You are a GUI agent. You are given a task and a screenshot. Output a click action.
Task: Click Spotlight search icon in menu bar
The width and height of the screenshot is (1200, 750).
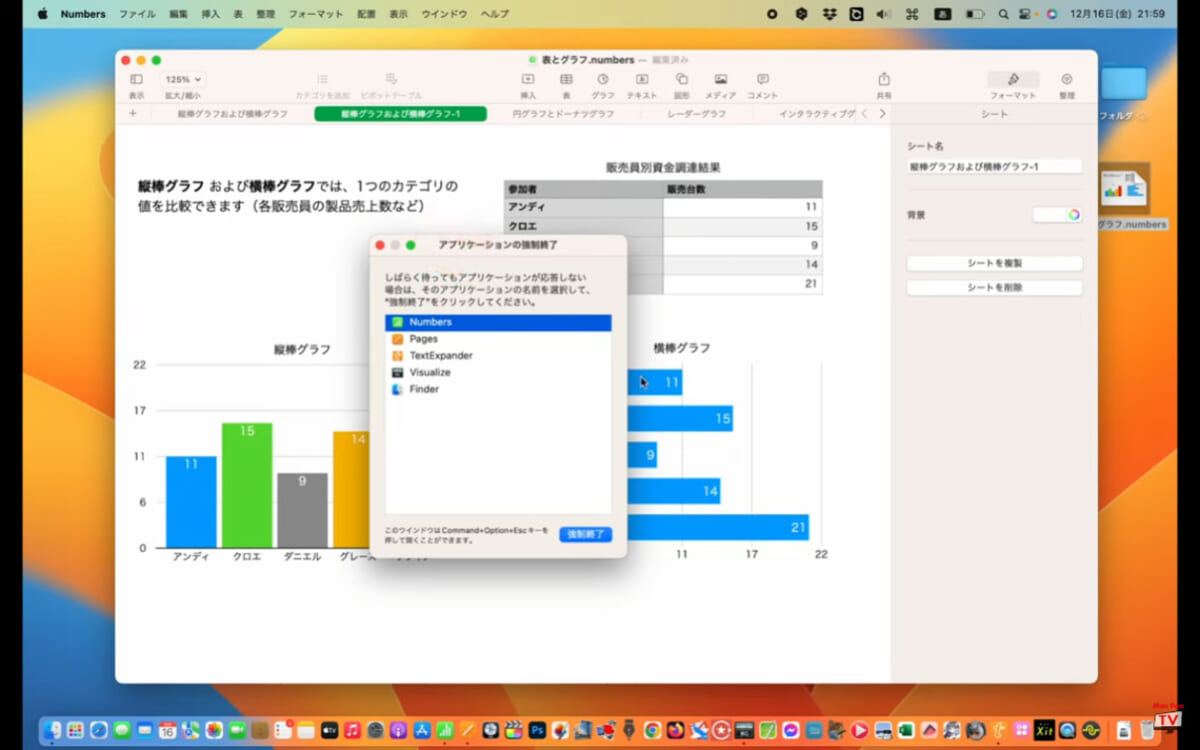coord(1003,14)
